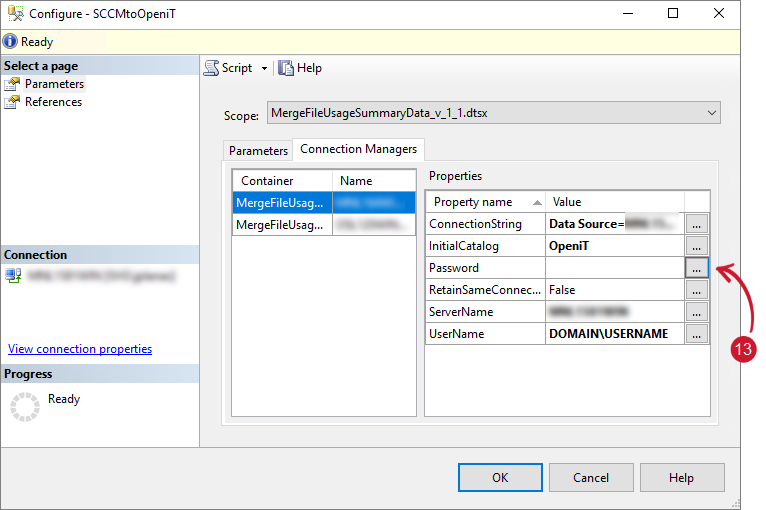
Task: Open View connection properties link
Action: (x=80, y=349)
